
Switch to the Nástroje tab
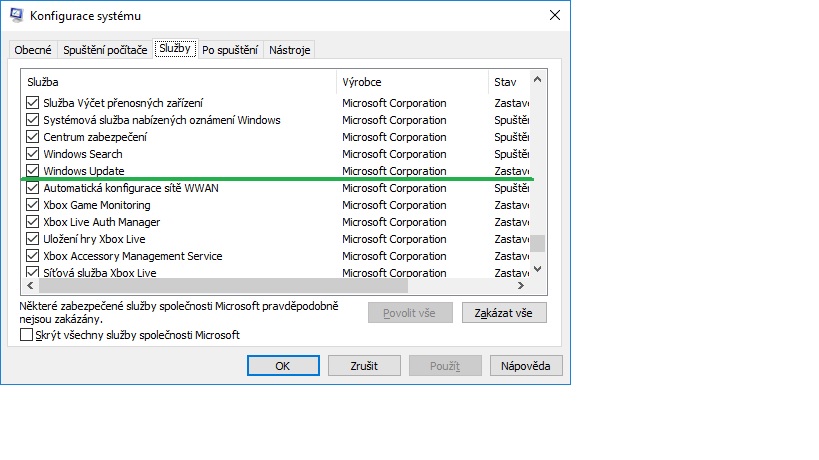point(290,49)
